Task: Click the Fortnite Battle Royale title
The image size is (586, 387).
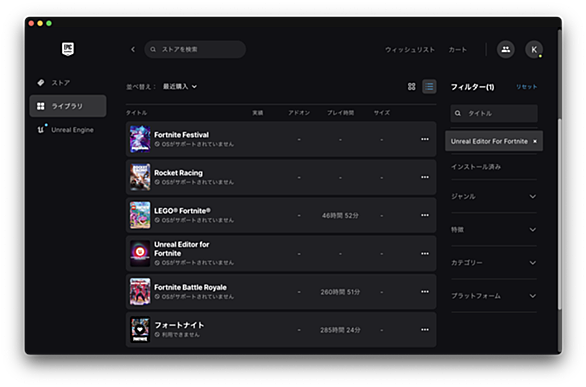Action: [191, 287]
